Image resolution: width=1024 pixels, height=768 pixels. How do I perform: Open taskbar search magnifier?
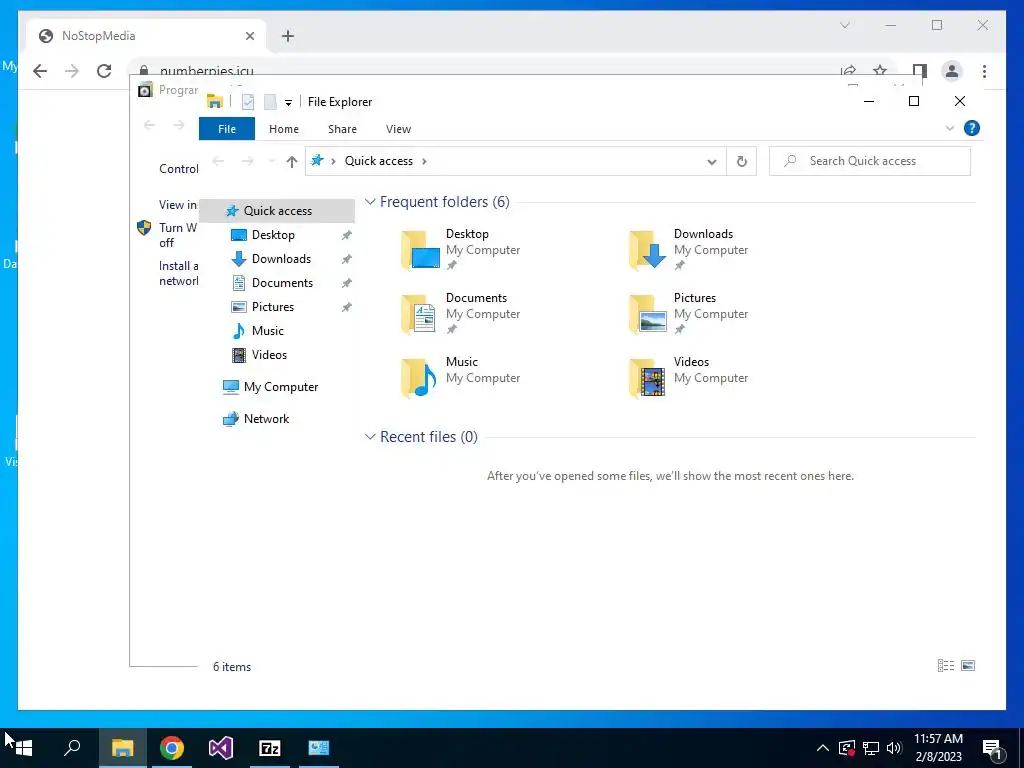[72, 748]
